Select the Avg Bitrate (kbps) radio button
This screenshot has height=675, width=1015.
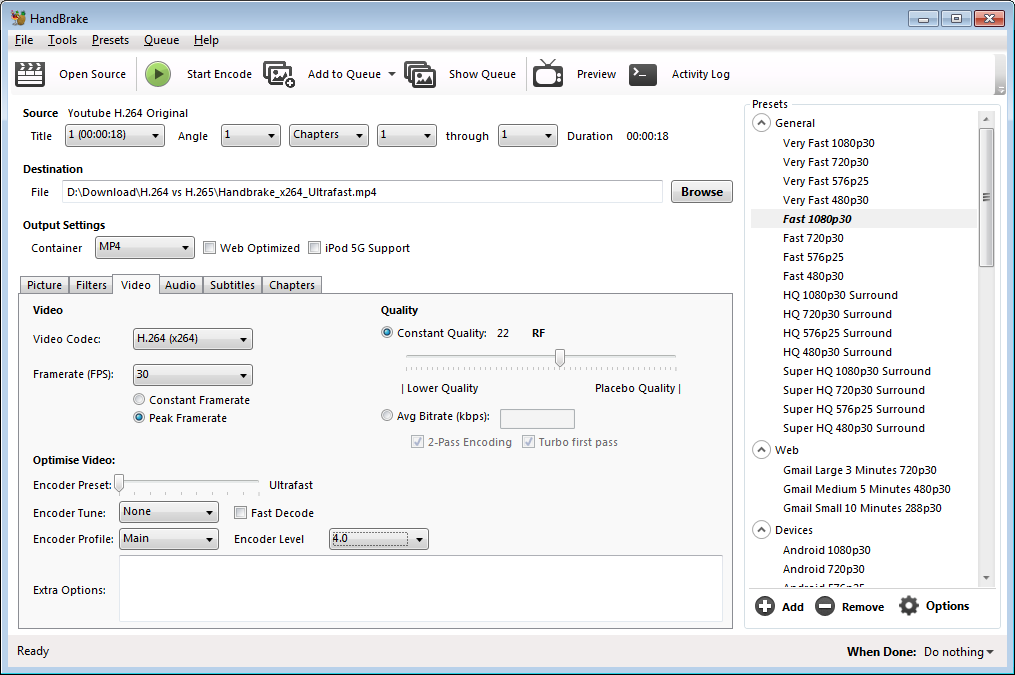(386, 415)
